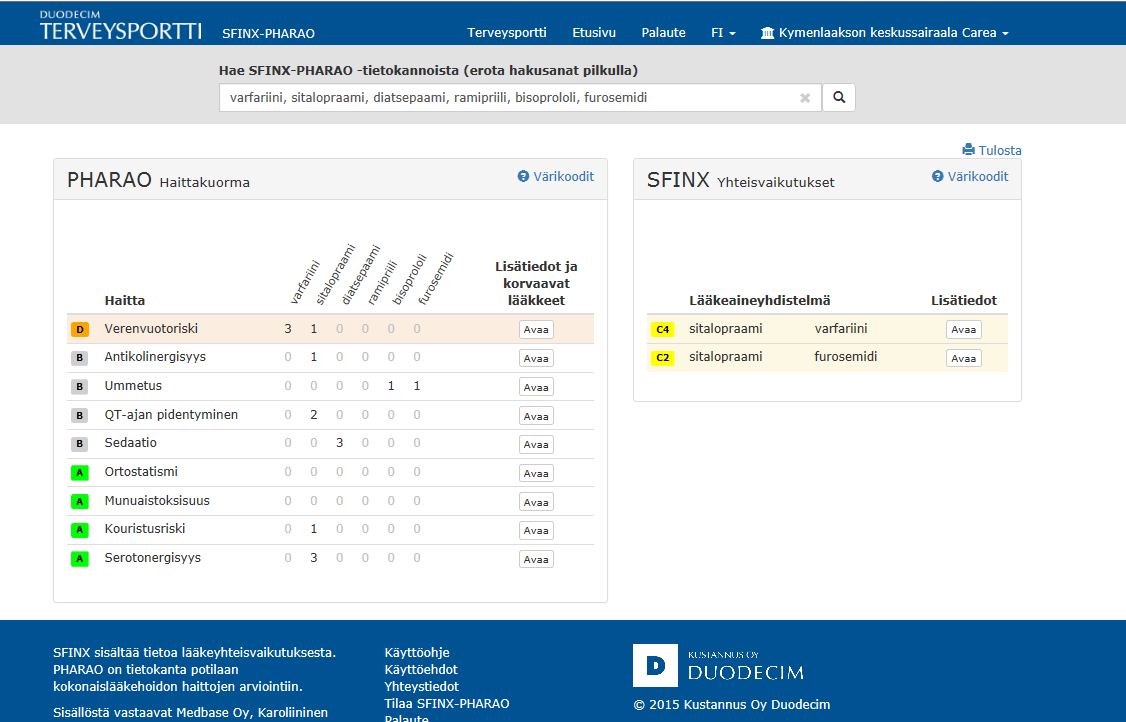Expand Kymenlaakson keskussairaala Carea dropdown
This screenshot has height=722, width=1126.
click(885, 32)
